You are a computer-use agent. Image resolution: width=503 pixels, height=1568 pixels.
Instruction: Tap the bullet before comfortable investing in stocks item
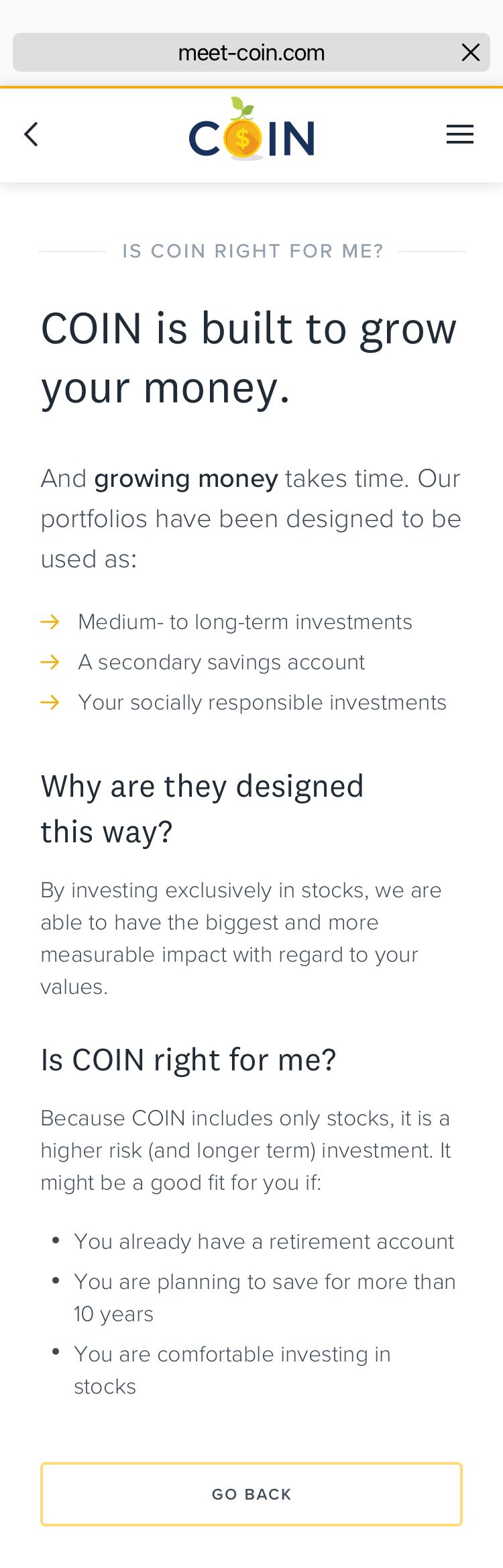click(x=56, y=1352)
